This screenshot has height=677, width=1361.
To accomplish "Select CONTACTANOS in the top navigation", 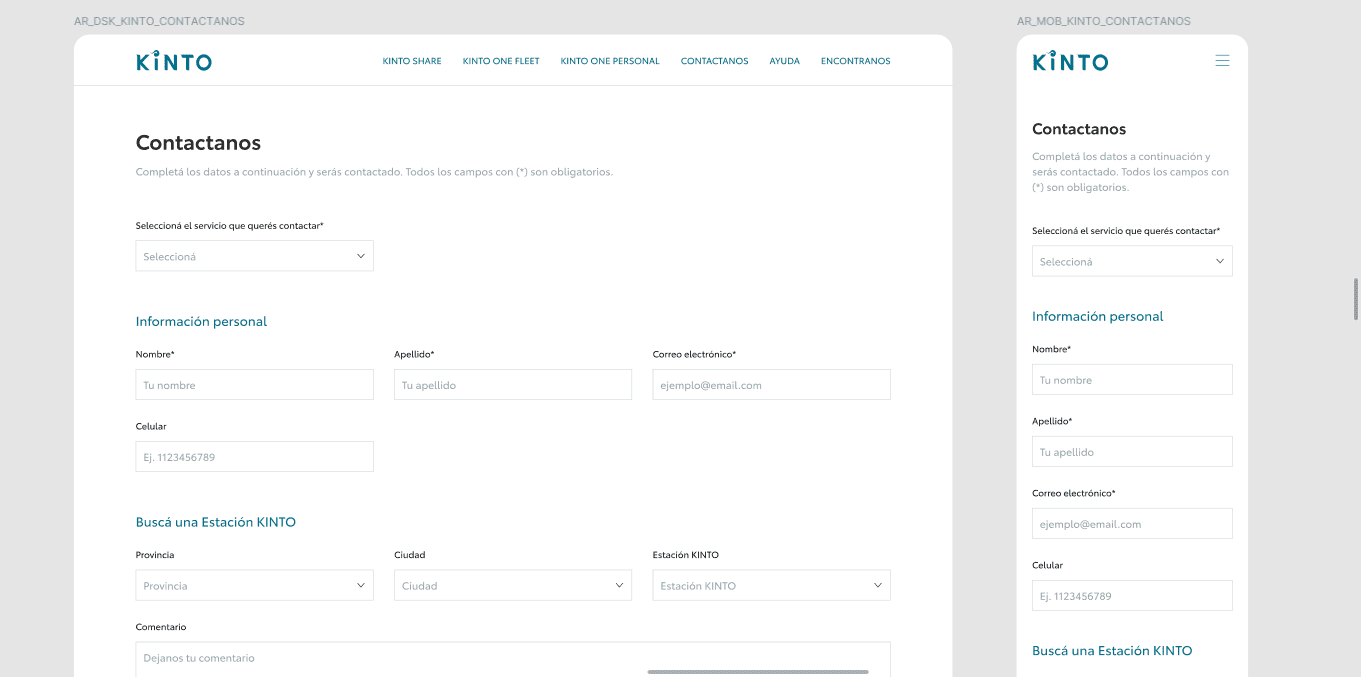I will pos(714,61).
